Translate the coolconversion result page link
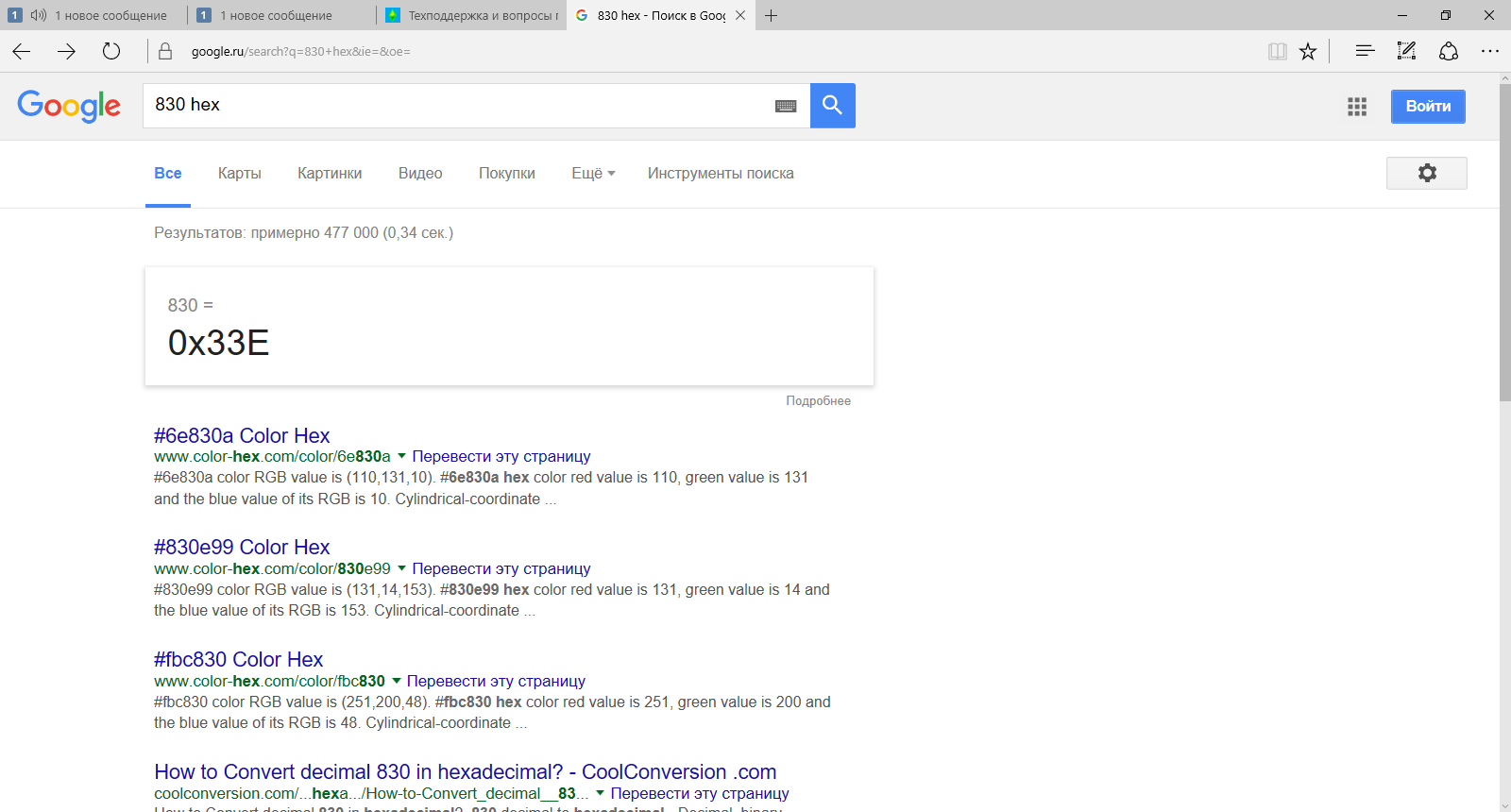Screen dimensions: 1511x812 pos(700,794)
